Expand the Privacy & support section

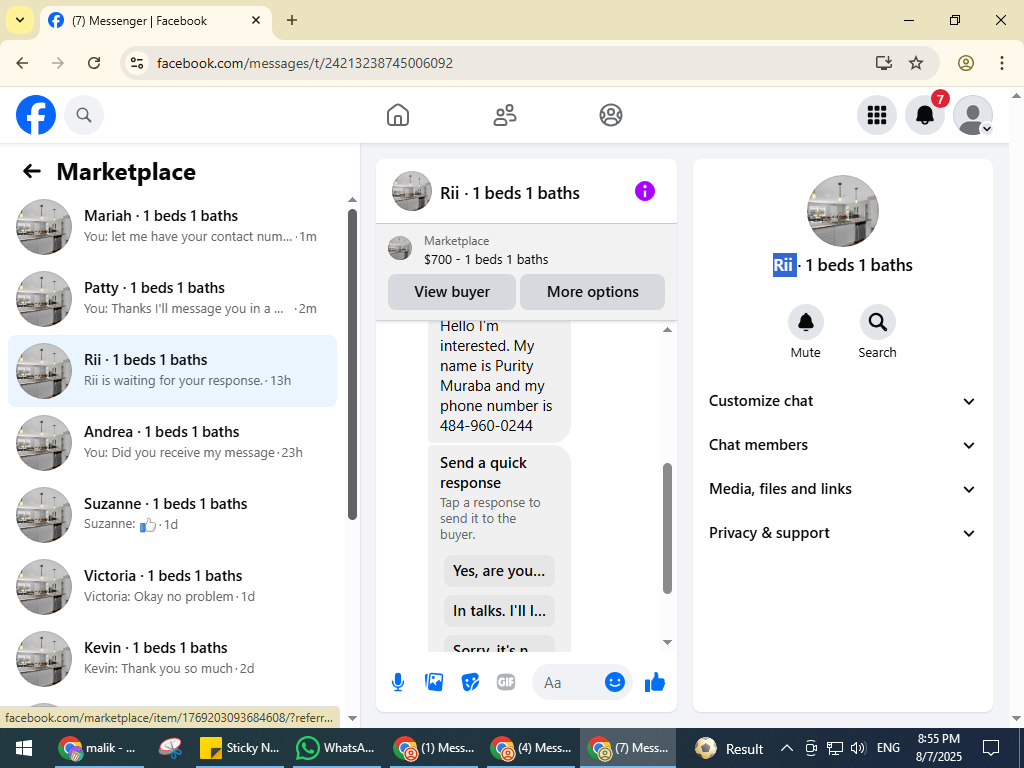click(842, 533)
